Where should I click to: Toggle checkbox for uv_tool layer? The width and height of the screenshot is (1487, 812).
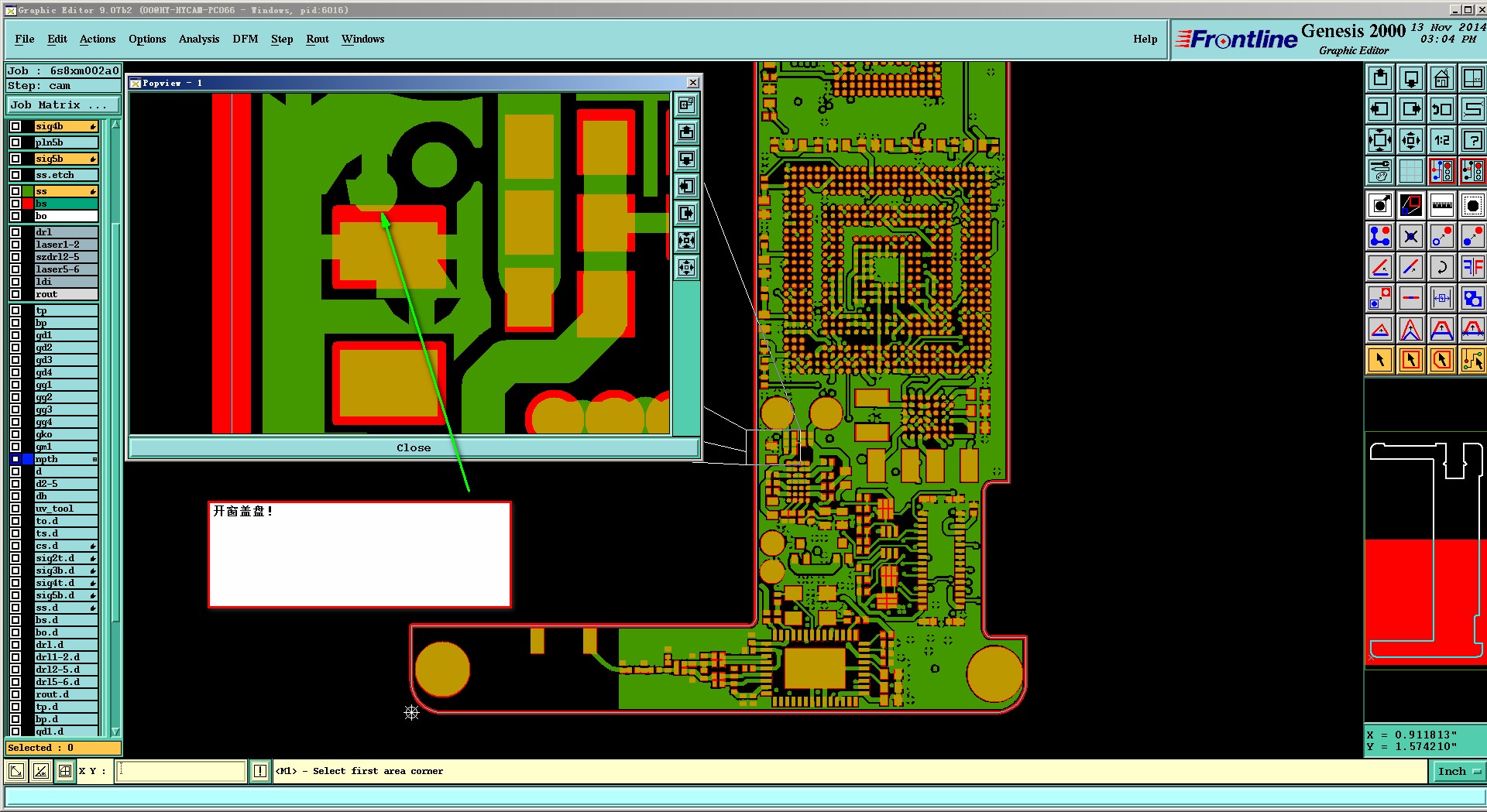click(x=15, y=509)
